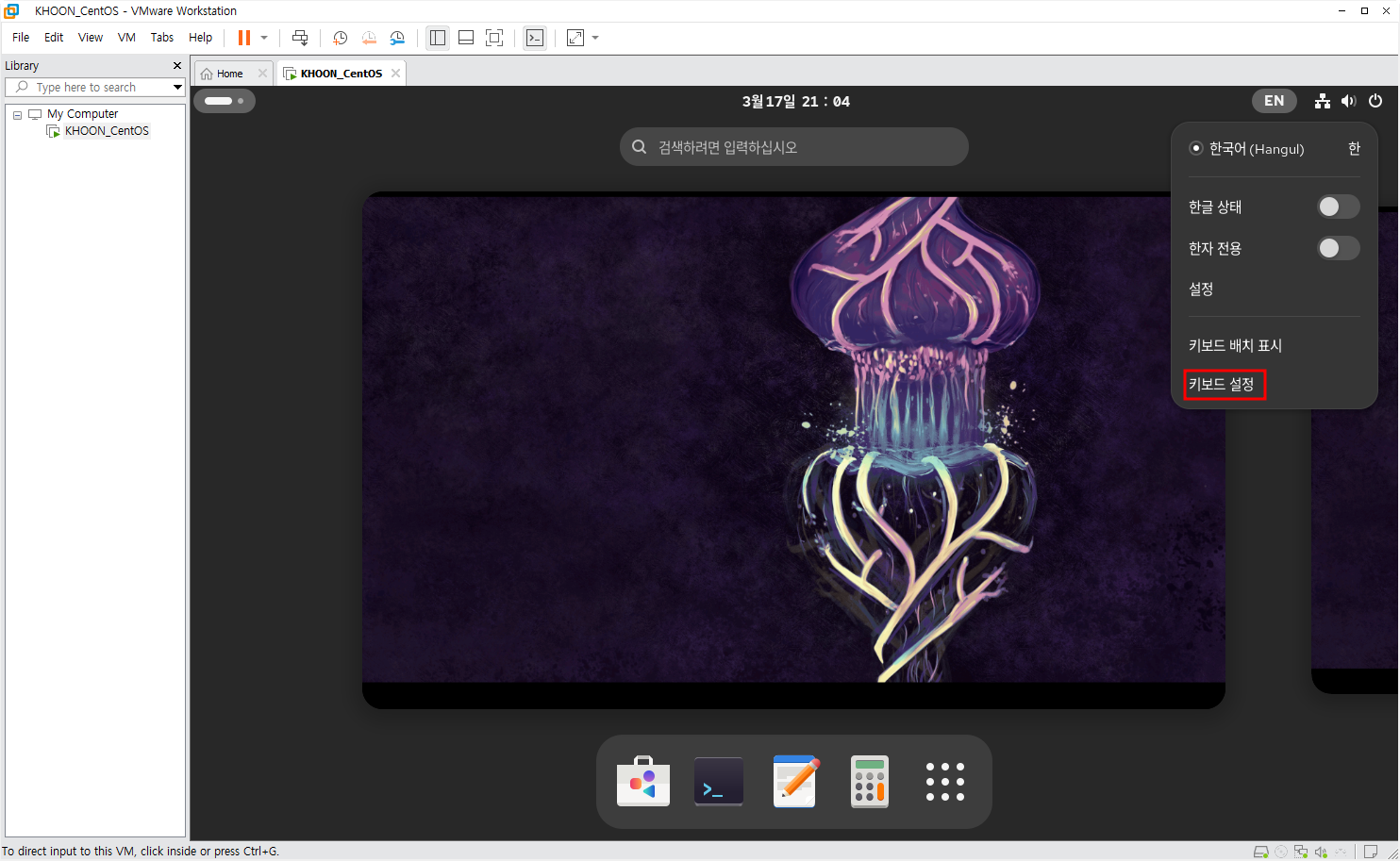This screenshot has height=861, width=1400.
Task: Open the message log note icon
Action: (1371, 852)
